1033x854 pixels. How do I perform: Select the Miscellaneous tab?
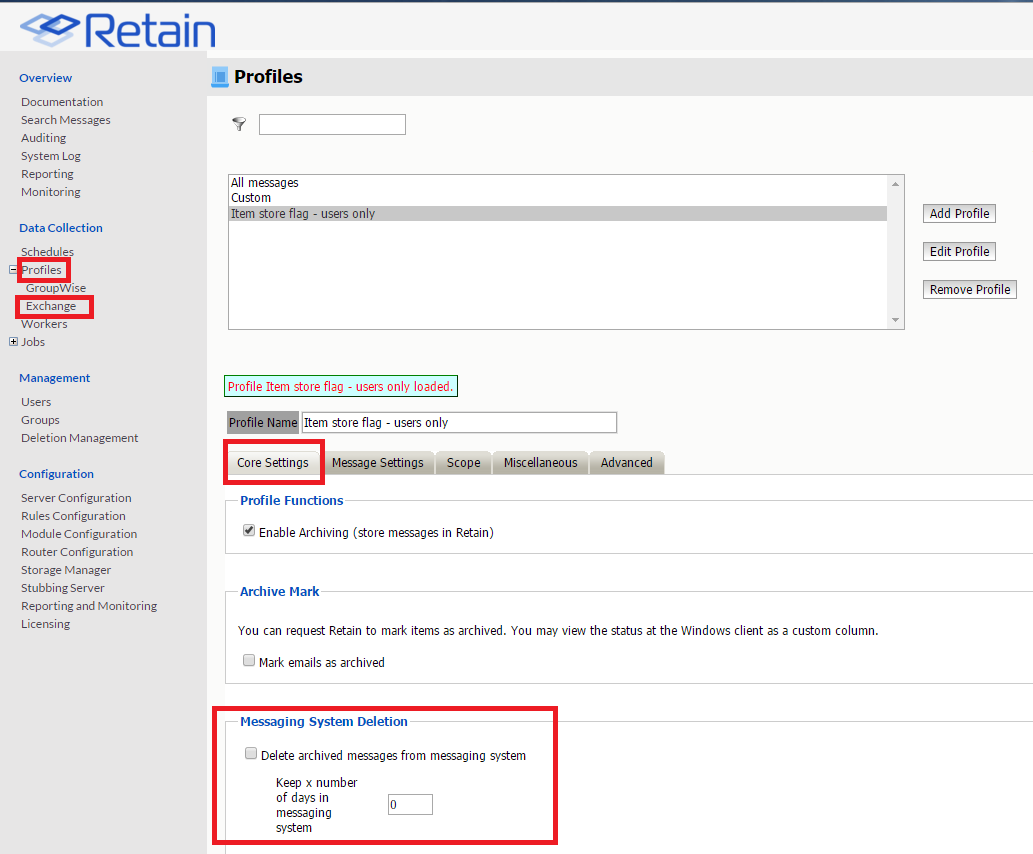point(540,463)
